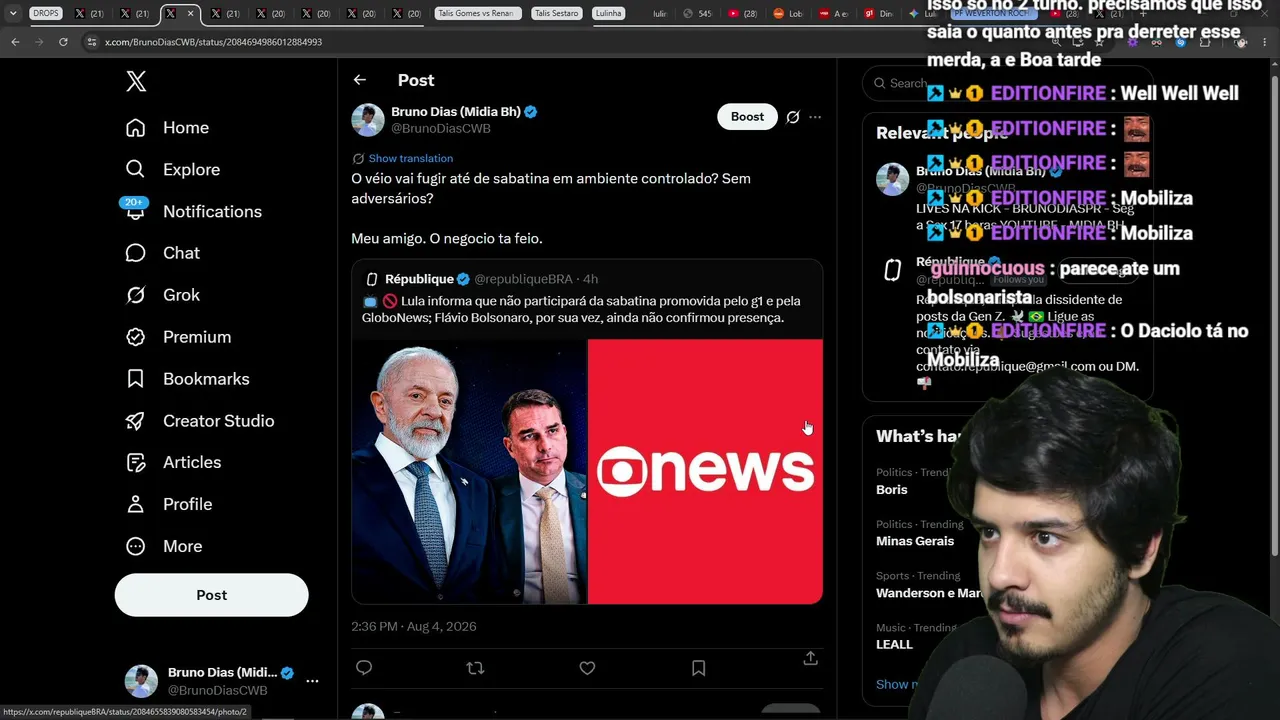Open the LEALL trending topic
1280x720 pixels.
[x=894, y=645]
